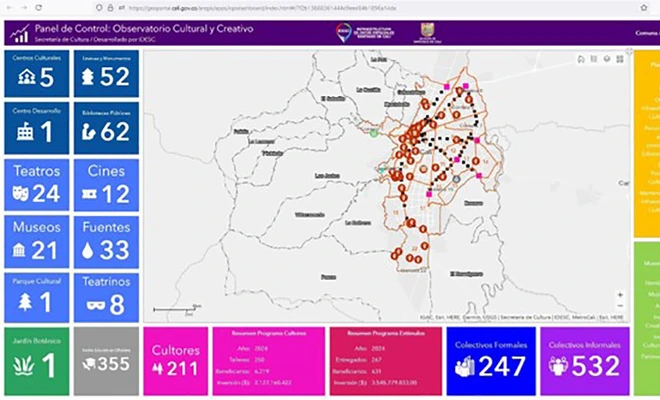
Task: Click the Teatrinos mask icon
Action: tap(96, 305)
